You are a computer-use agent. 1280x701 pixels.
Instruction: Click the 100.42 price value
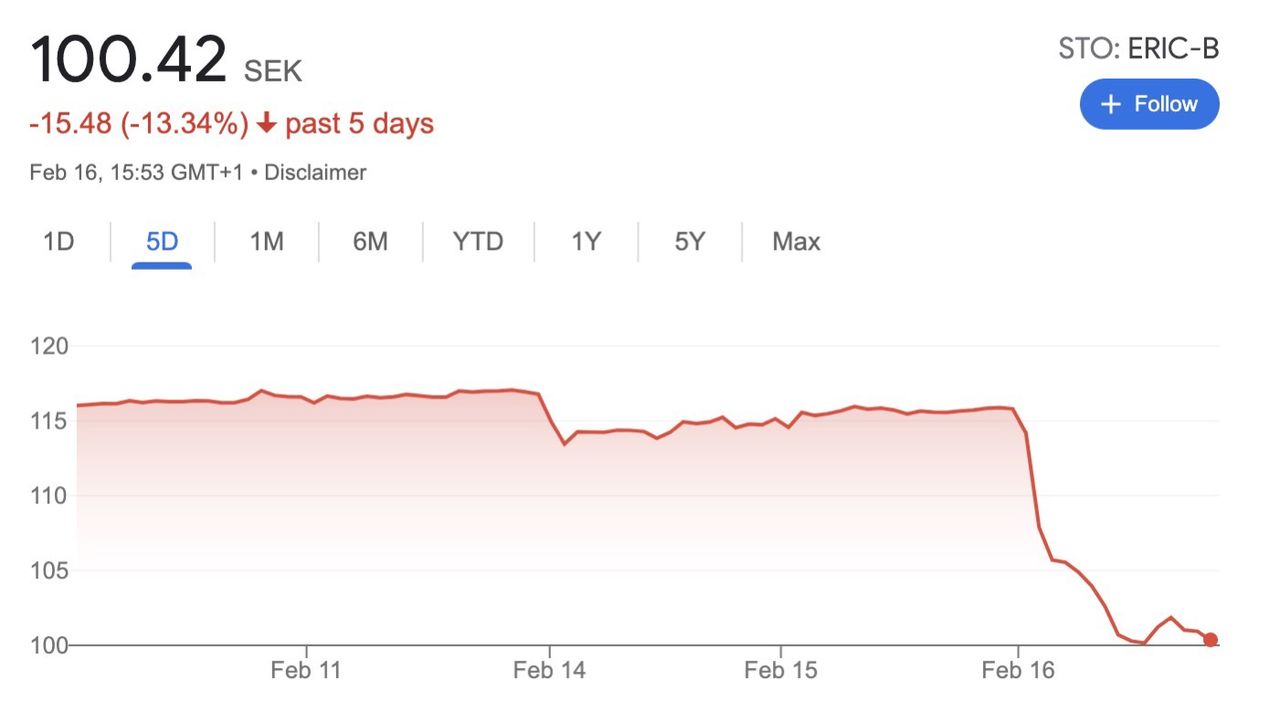click(x=129, y=60)
